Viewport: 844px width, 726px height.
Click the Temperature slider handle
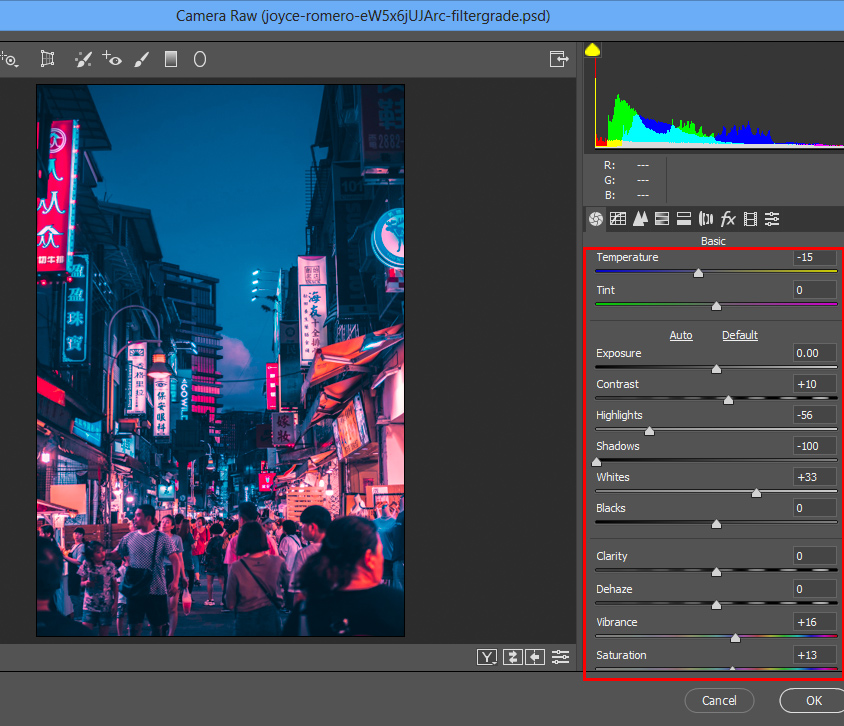pyautogui.click(x=698, y=272)
